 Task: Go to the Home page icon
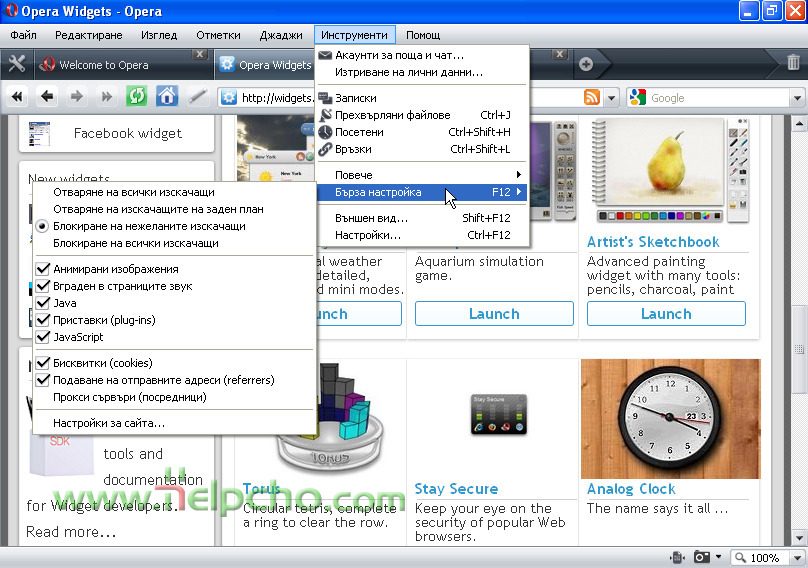tap(167, 96)
